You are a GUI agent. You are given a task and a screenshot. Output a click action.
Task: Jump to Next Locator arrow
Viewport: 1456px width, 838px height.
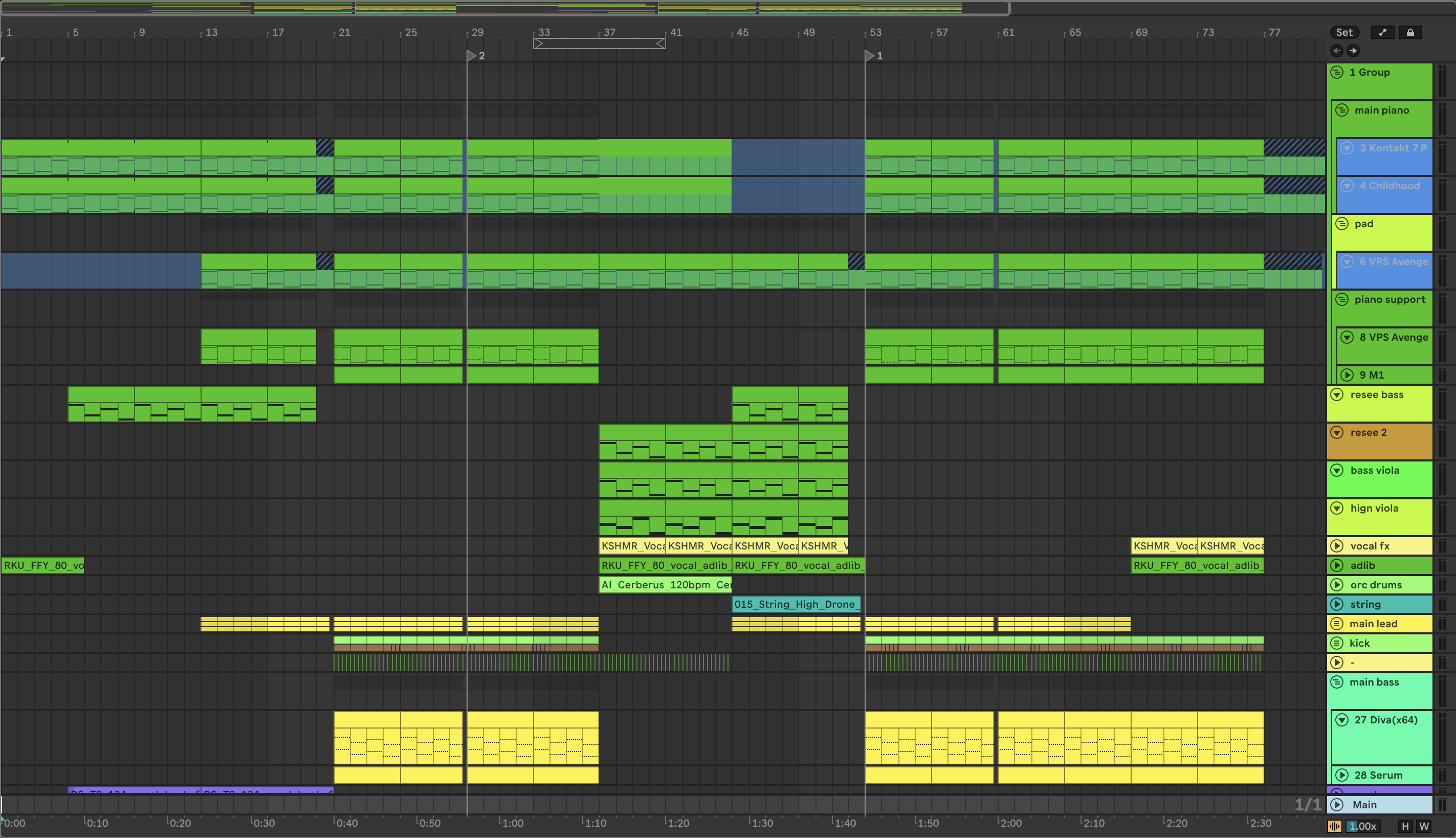(x=1353, y=51)
